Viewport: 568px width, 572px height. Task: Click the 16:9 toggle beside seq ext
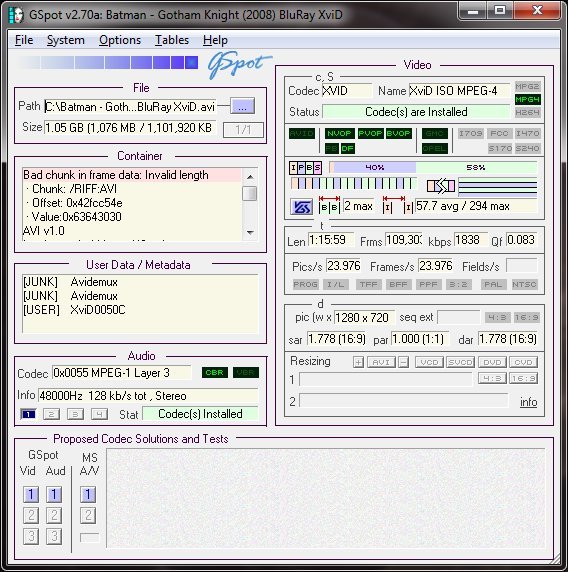click(526, 317)
